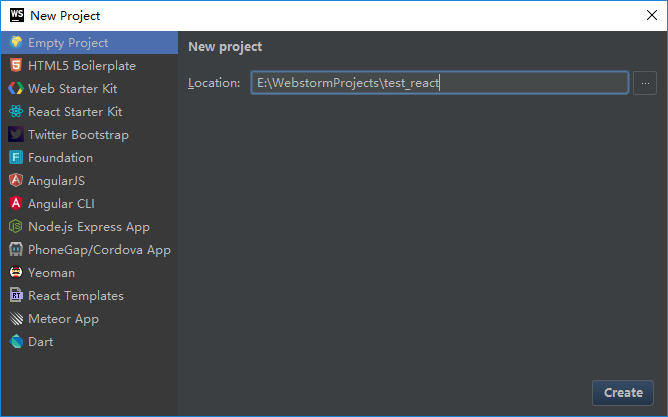668x417 pixels.
Task: Click the React Starter Kit atom icon
Action: click(x=16, y=112)
